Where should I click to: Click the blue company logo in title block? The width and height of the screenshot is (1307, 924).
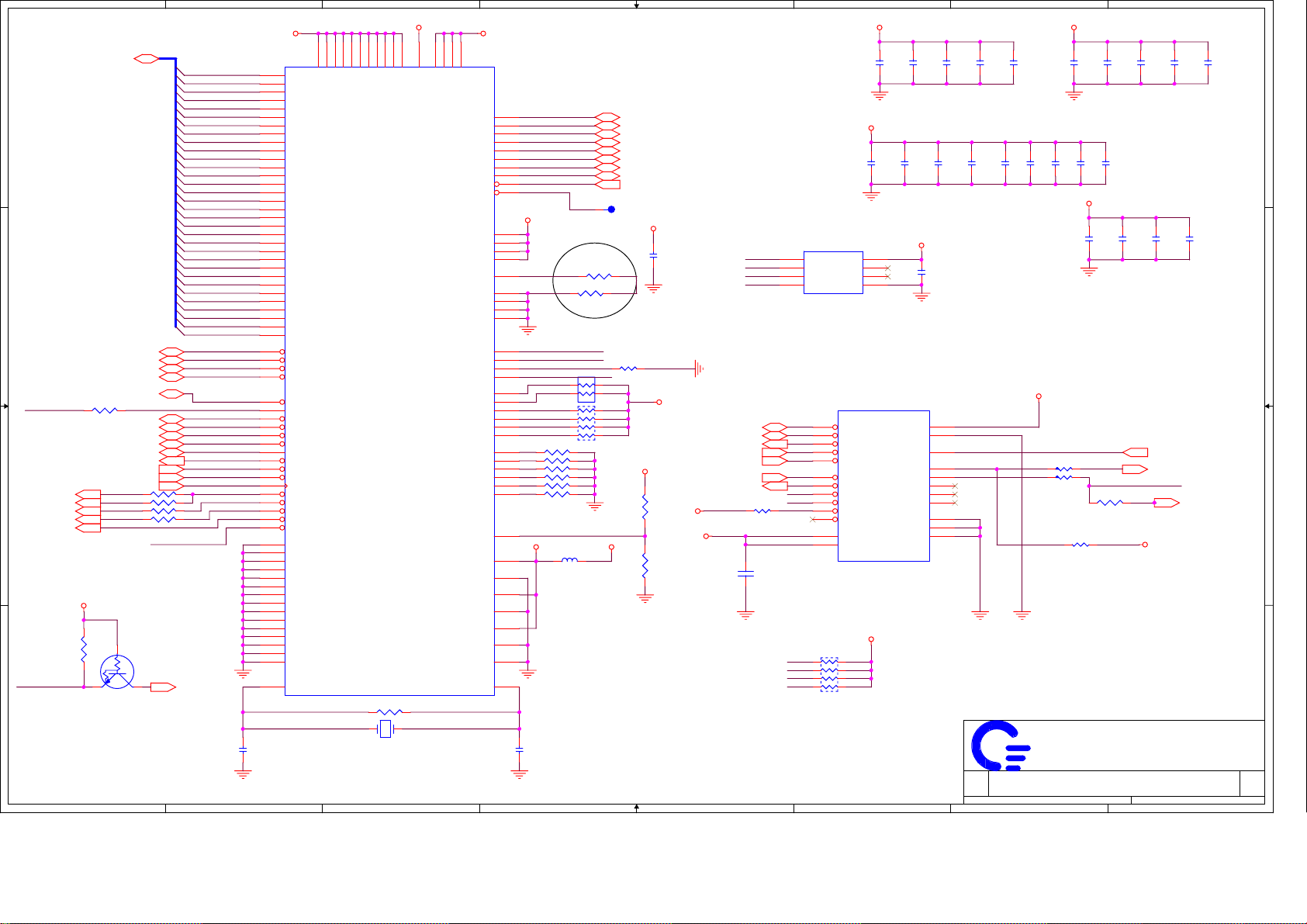[1001, 746]
